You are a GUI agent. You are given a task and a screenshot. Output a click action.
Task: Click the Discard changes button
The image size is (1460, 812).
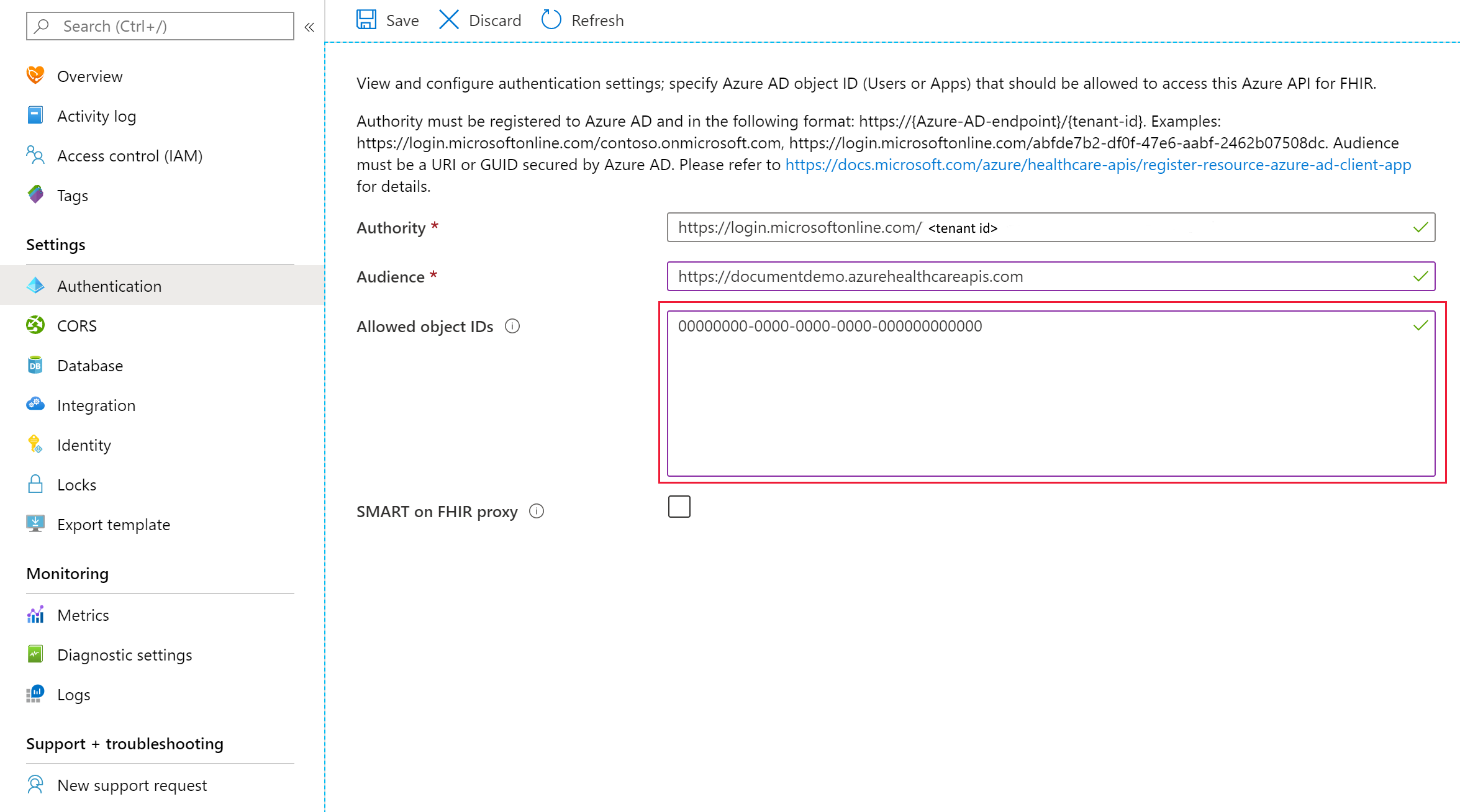pyautogui.click(x=480, y=20)
